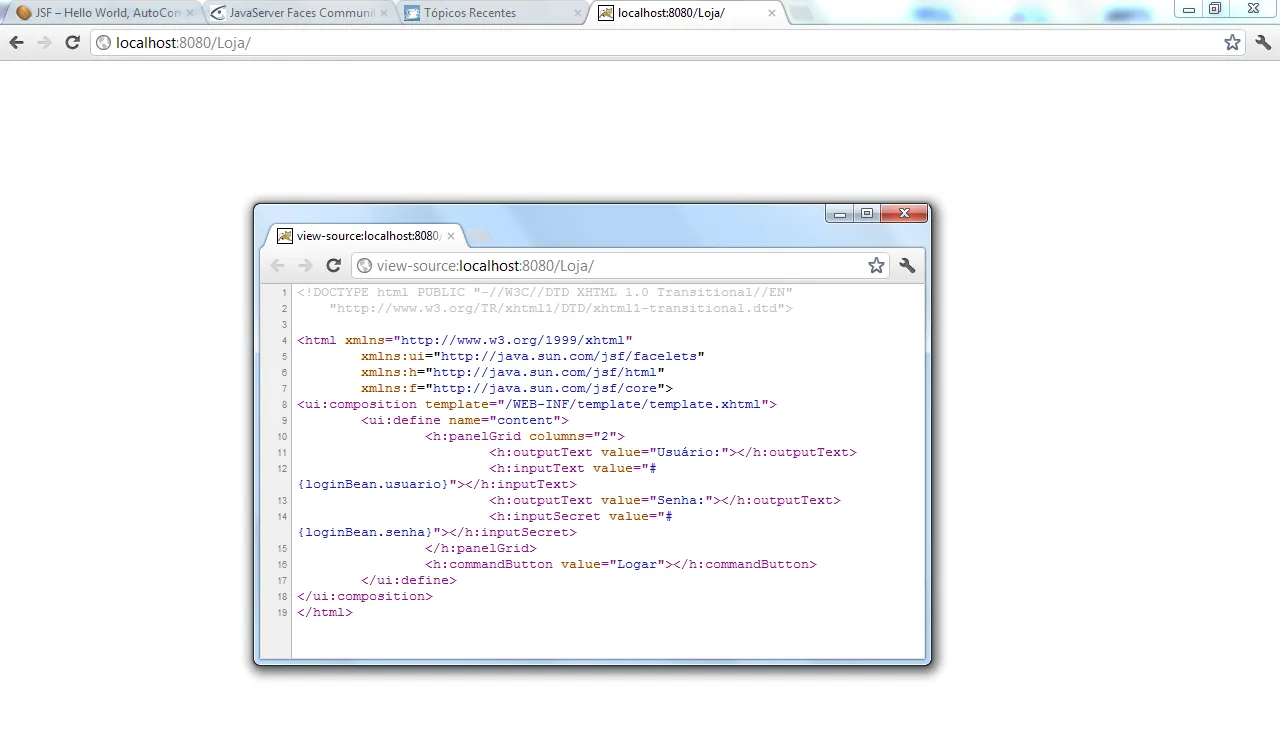Bookmark the page with the main browser star
Screen dimensions: 1280x754
tap(1232, 42)
